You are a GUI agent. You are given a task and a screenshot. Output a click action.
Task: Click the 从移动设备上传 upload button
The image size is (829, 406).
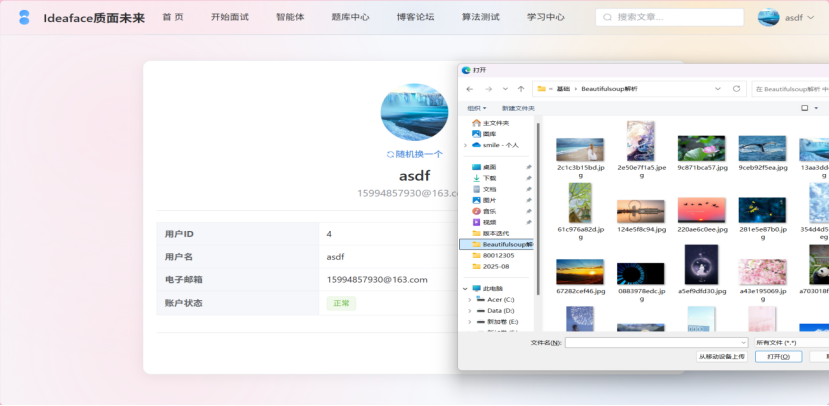click(722, 356)
